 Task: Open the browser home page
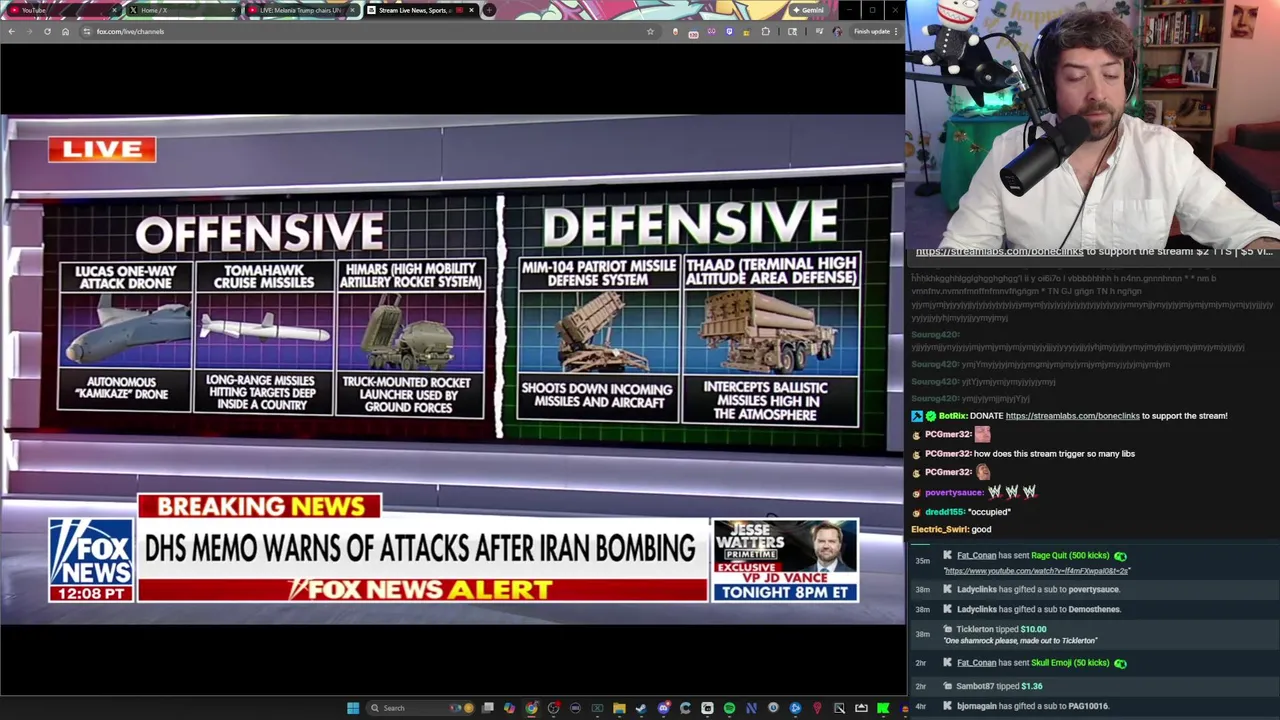[x=65, y=31]
